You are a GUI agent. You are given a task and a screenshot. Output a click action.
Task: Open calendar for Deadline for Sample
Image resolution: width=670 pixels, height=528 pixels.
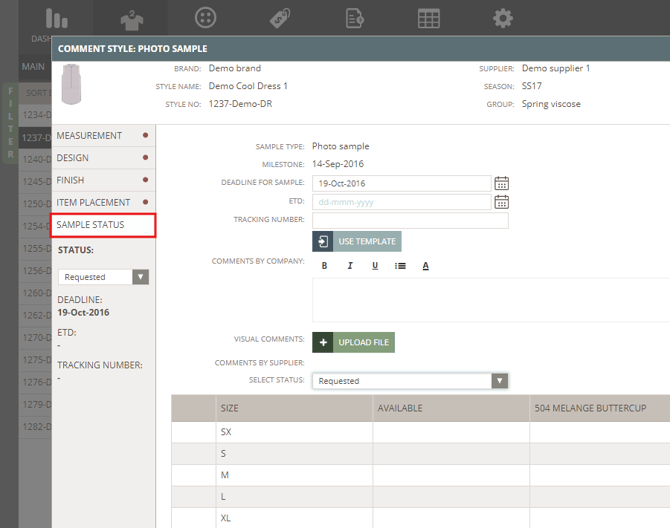[x=502, y=183]
